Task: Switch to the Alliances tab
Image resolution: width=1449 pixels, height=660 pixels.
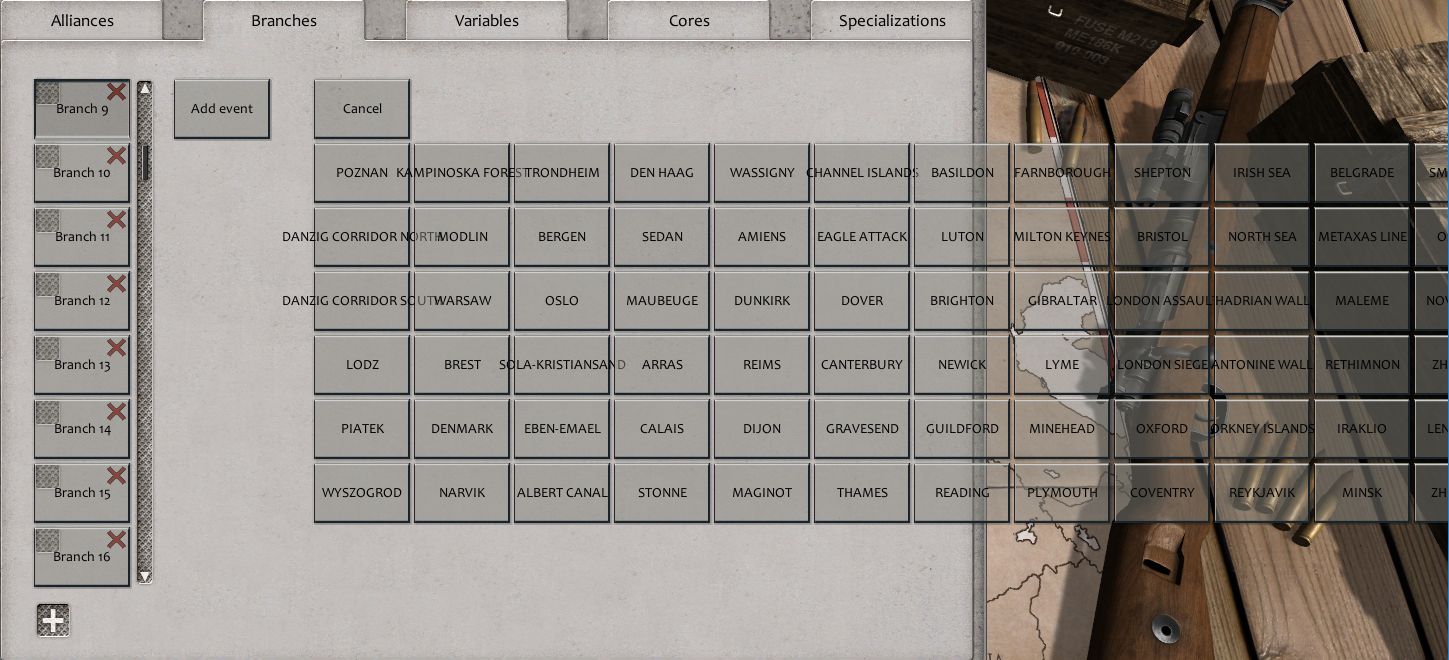Action: [x=82, y=20]
